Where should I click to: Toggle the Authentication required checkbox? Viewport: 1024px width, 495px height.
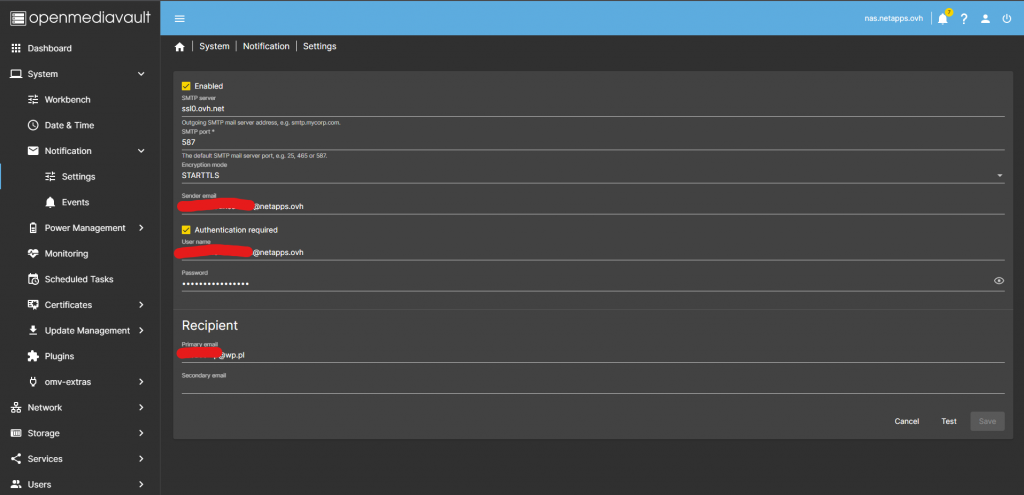(186, 229)
